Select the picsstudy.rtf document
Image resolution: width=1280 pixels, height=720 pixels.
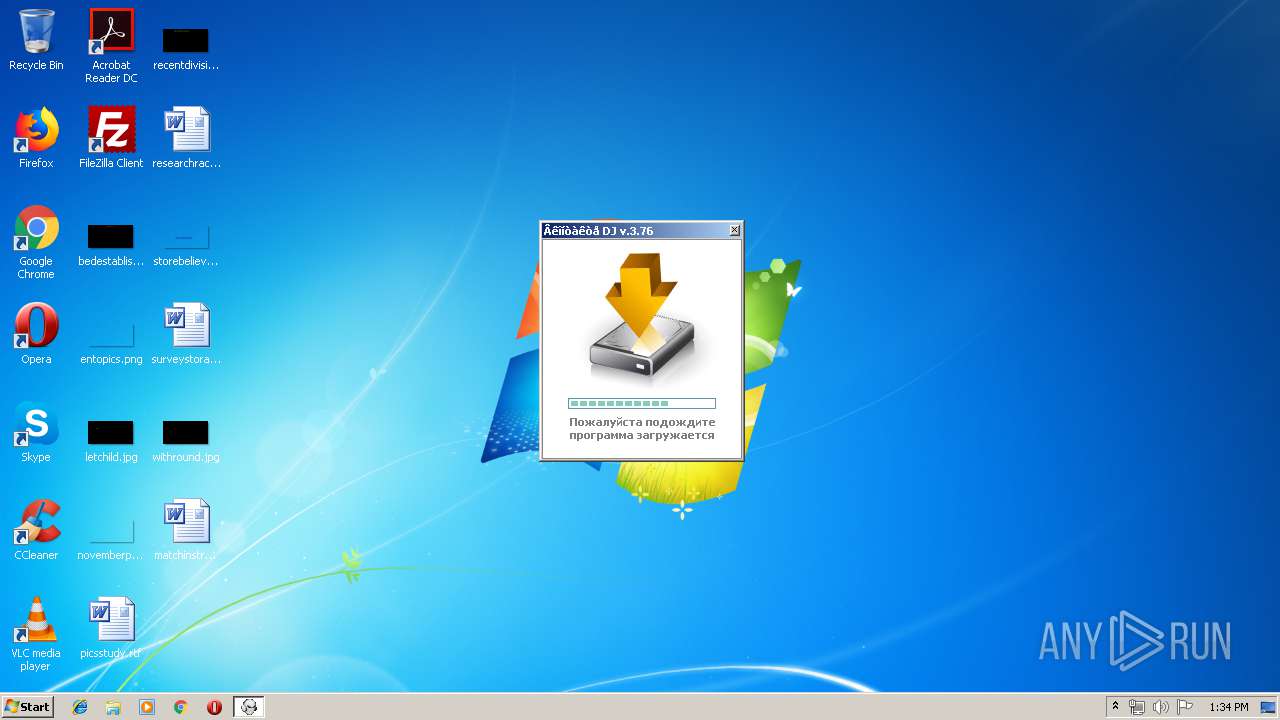point(111,628)
